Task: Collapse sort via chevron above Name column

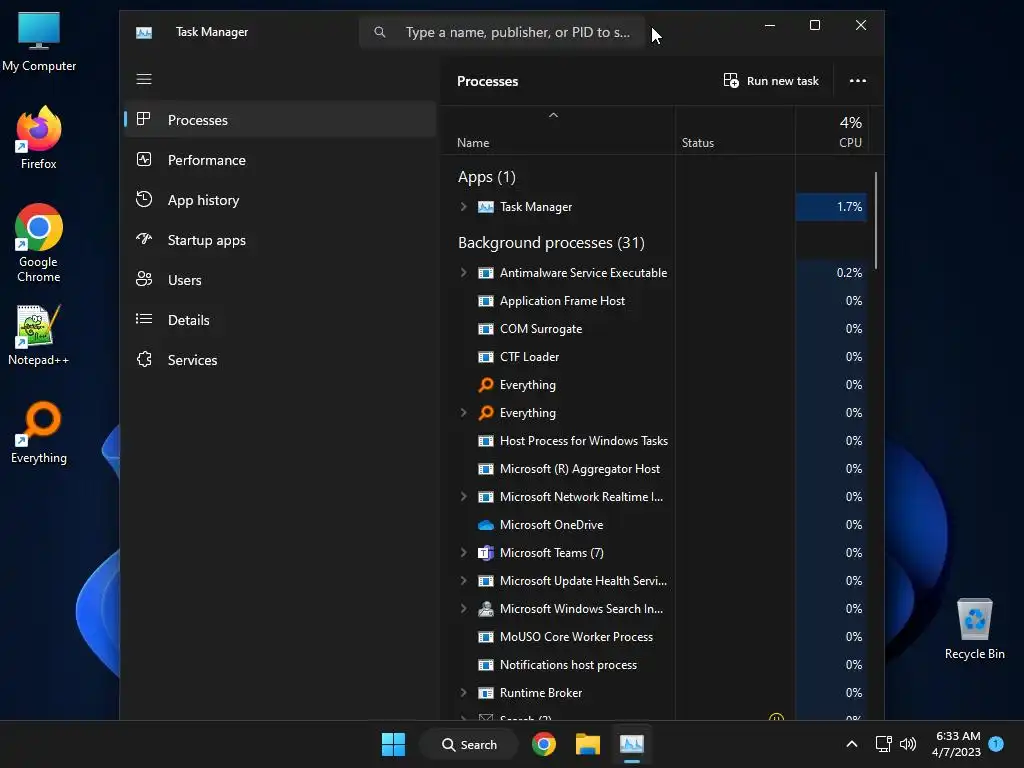Action: (x=553, y=115)
